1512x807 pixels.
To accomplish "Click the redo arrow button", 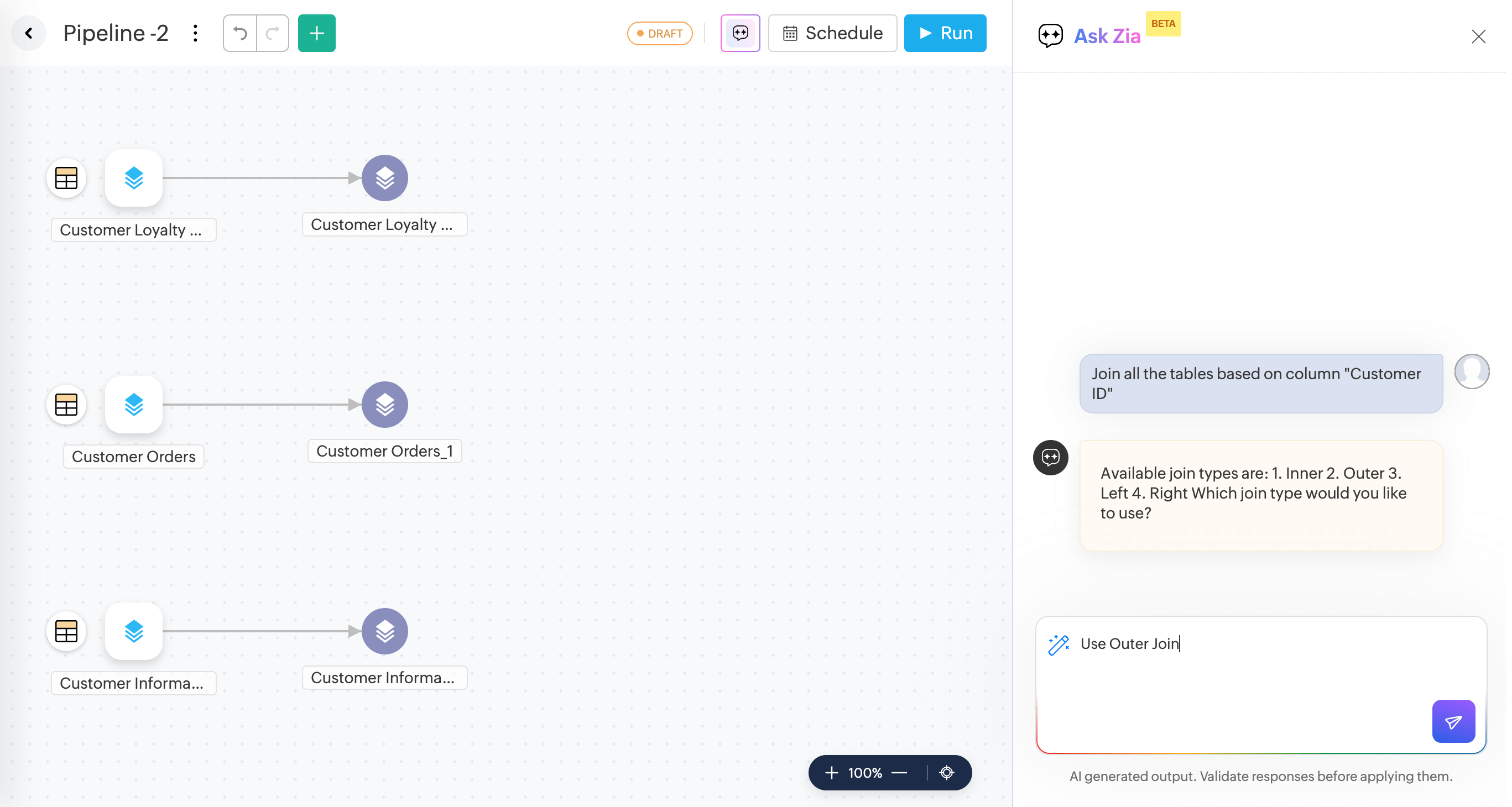I will (272, 33).
